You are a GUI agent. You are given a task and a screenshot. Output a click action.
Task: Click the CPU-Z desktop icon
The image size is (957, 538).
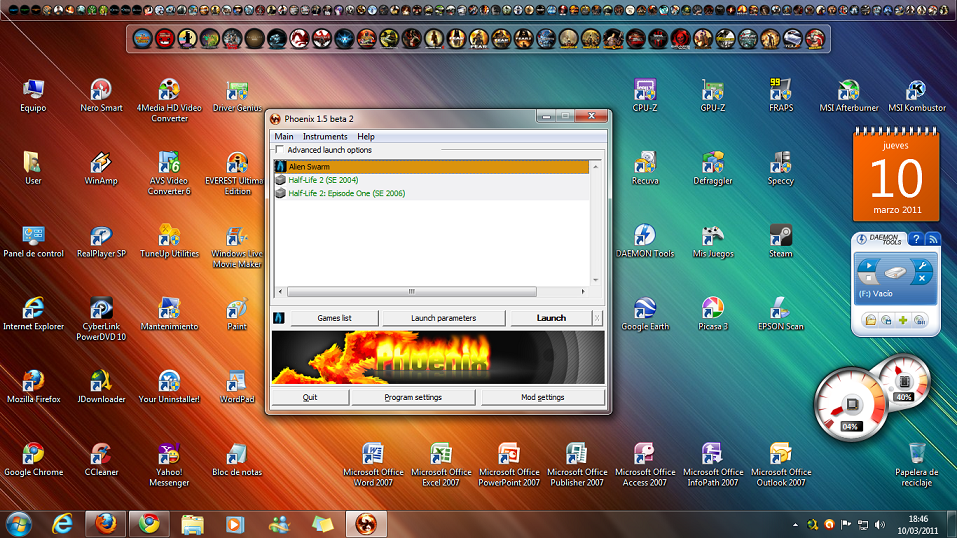click(x=645, y=95)
